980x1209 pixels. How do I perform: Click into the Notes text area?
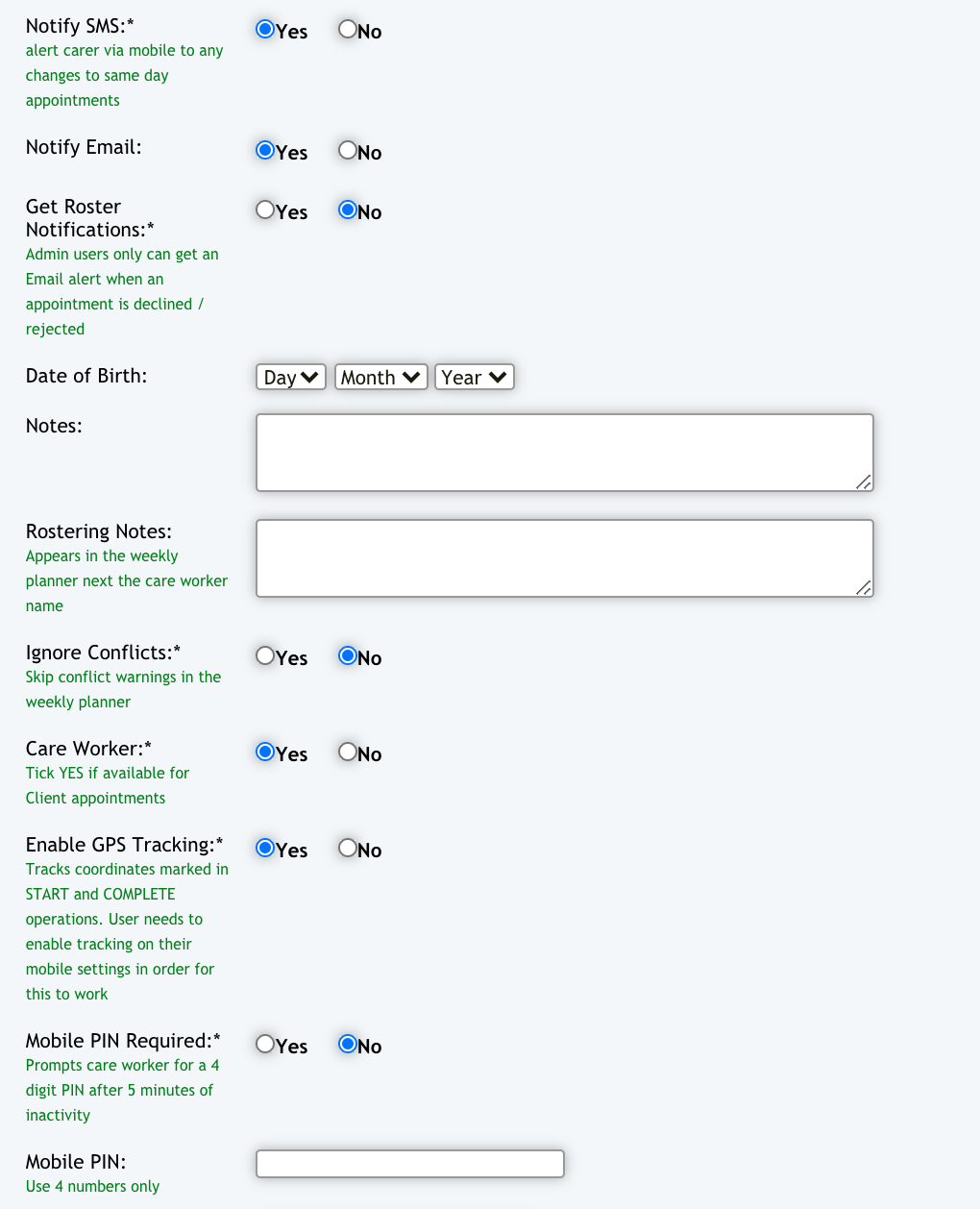coord(564,453)
